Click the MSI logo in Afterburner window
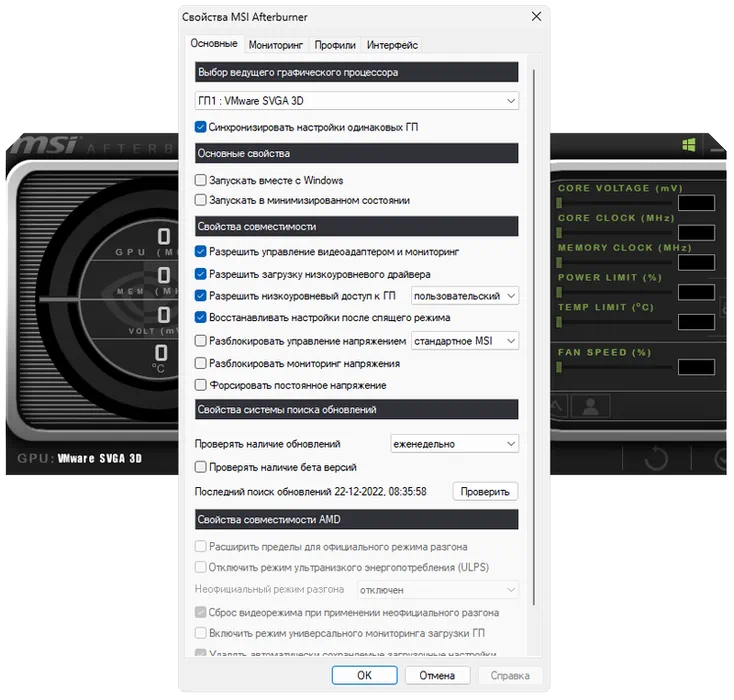The image size is (734, 700). (x=44, y=145)
